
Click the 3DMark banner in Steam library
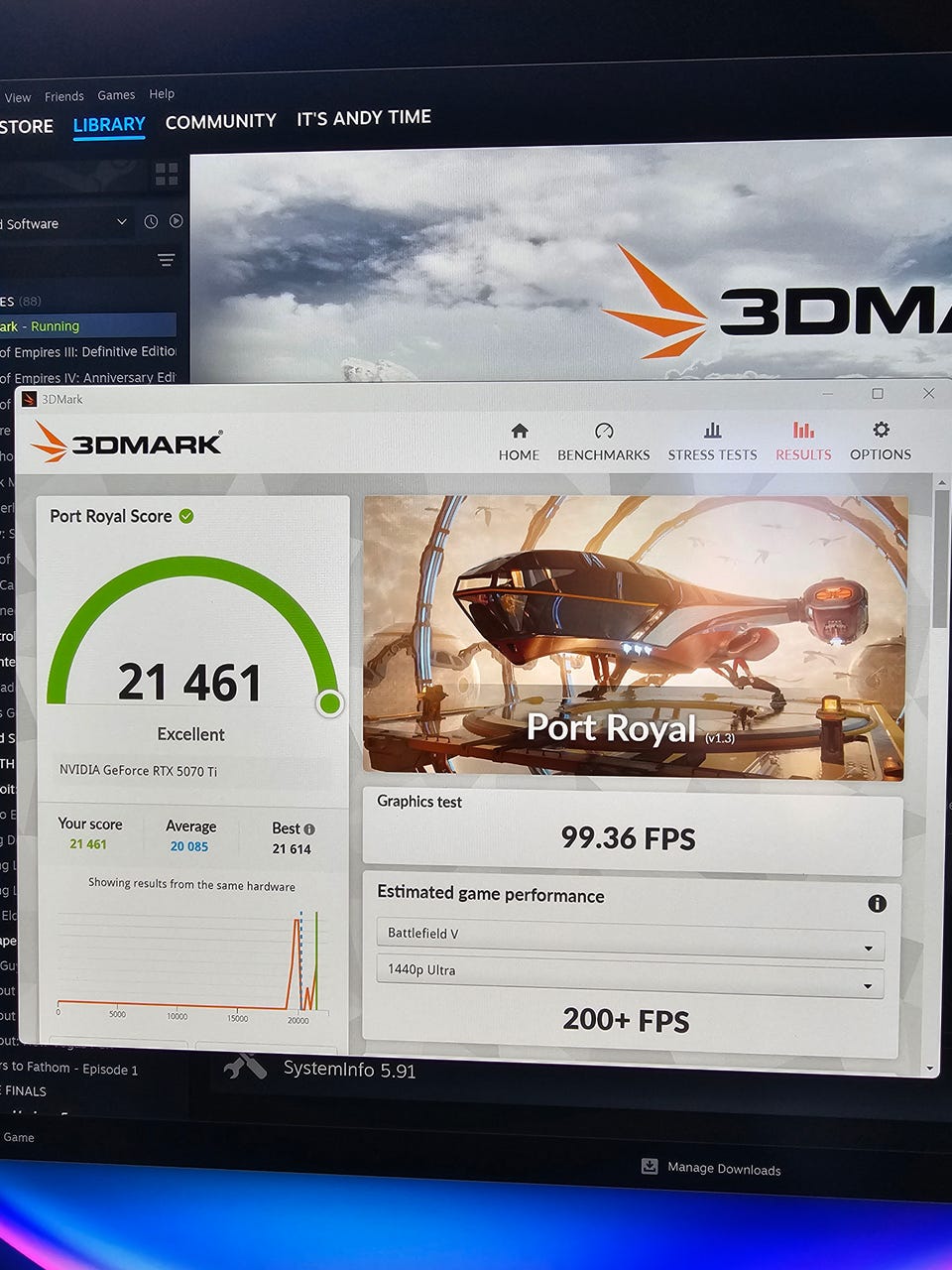(570, 268)
